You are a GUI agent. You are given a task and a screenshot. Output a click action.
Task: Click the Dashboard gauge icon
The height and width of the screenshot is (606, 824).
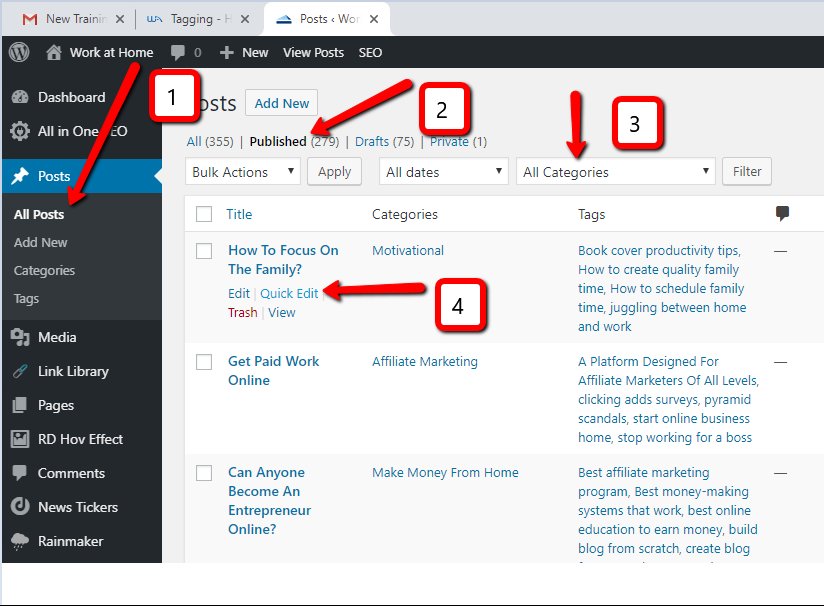pyautogui.click(x=20, y=97)
